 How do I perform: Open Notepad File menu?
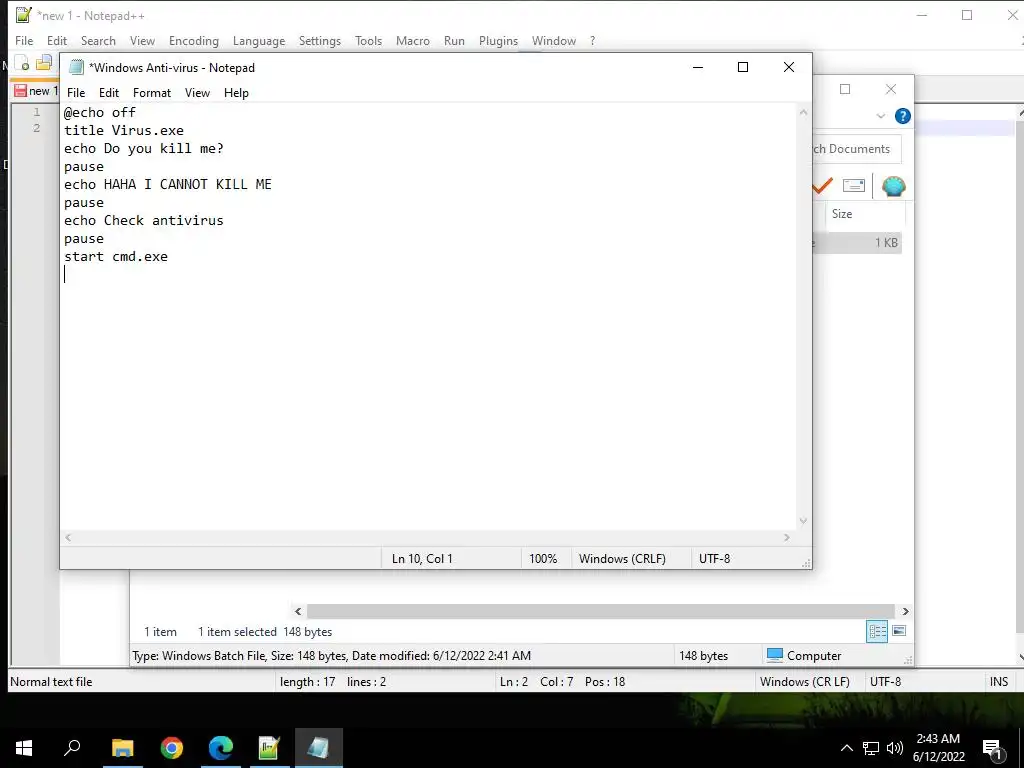click(76, 93)
